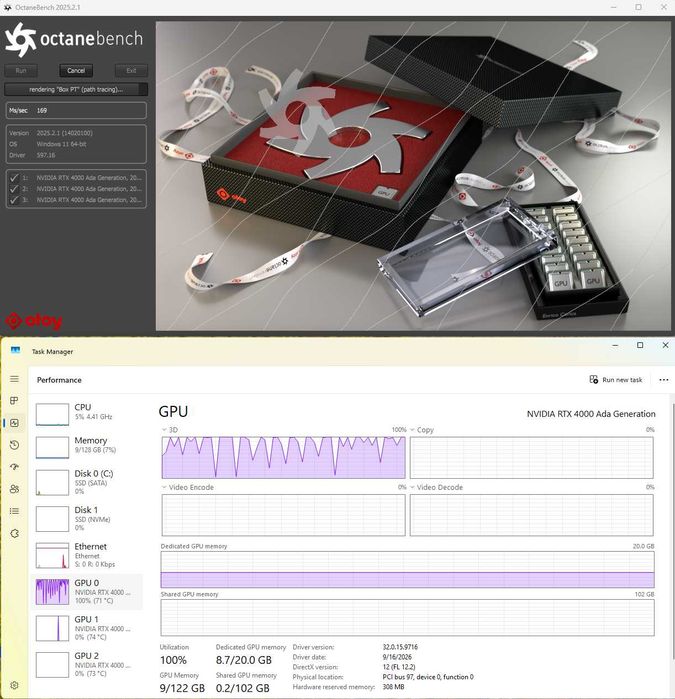Open Startup apps icon in Task Manager
675x699 pixels.
[x=14, y=467]
